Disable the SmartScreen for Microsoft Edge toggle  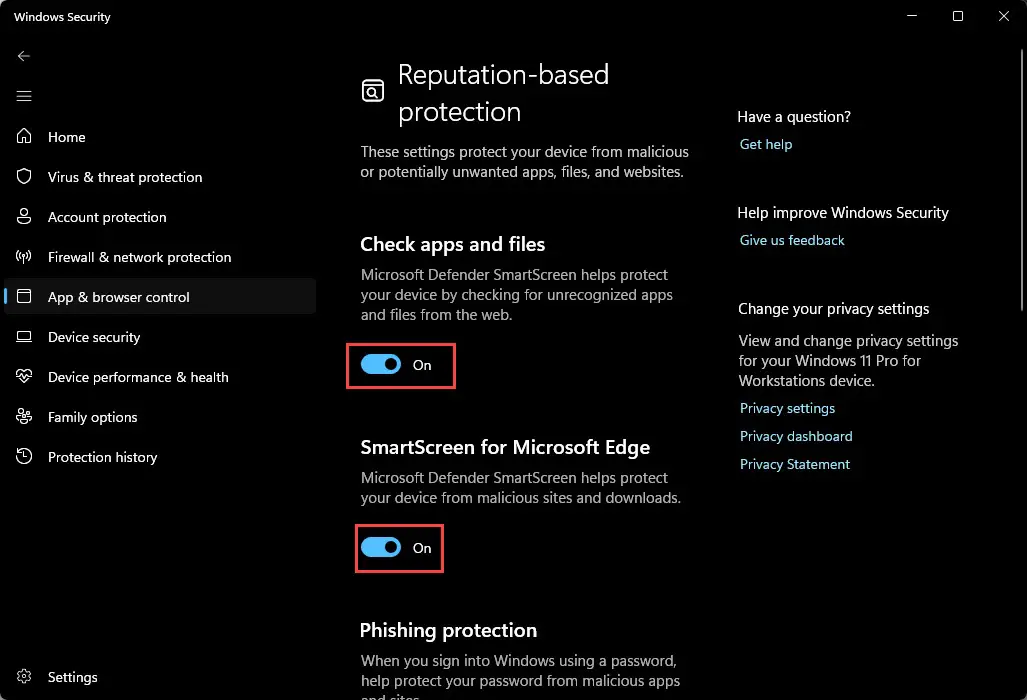(x=381, y=547)
